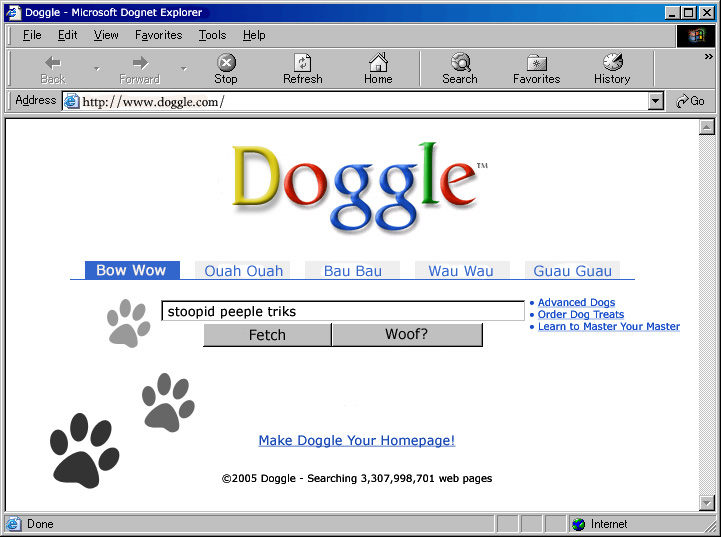Click the Refresh page icon

coord(302,62)
